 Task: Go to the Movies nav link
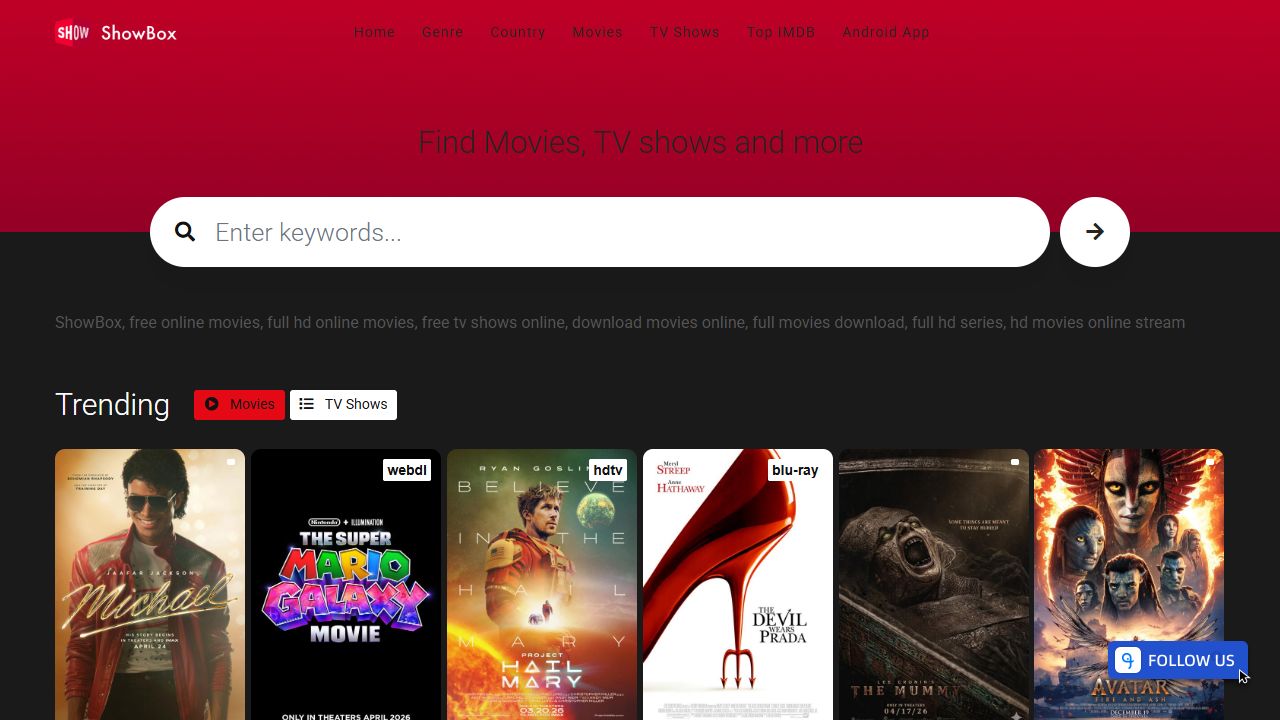point(597,32)
